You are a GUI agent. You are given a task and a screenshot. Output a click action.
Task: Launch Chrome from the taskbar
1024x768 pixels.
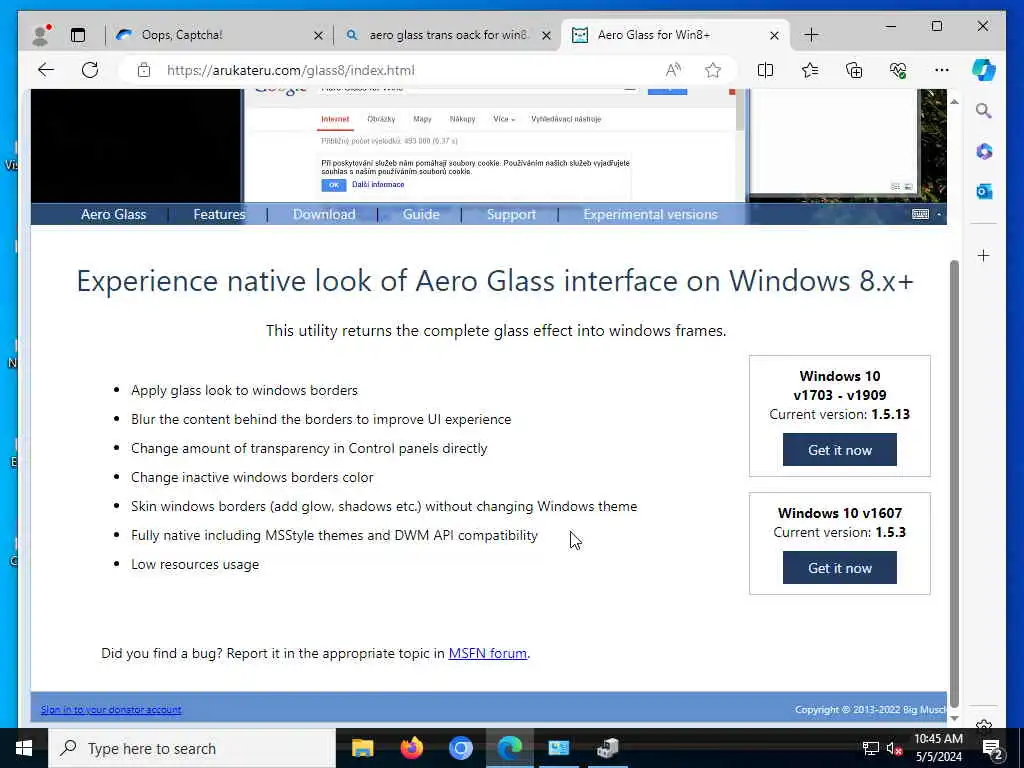[460, 748]
